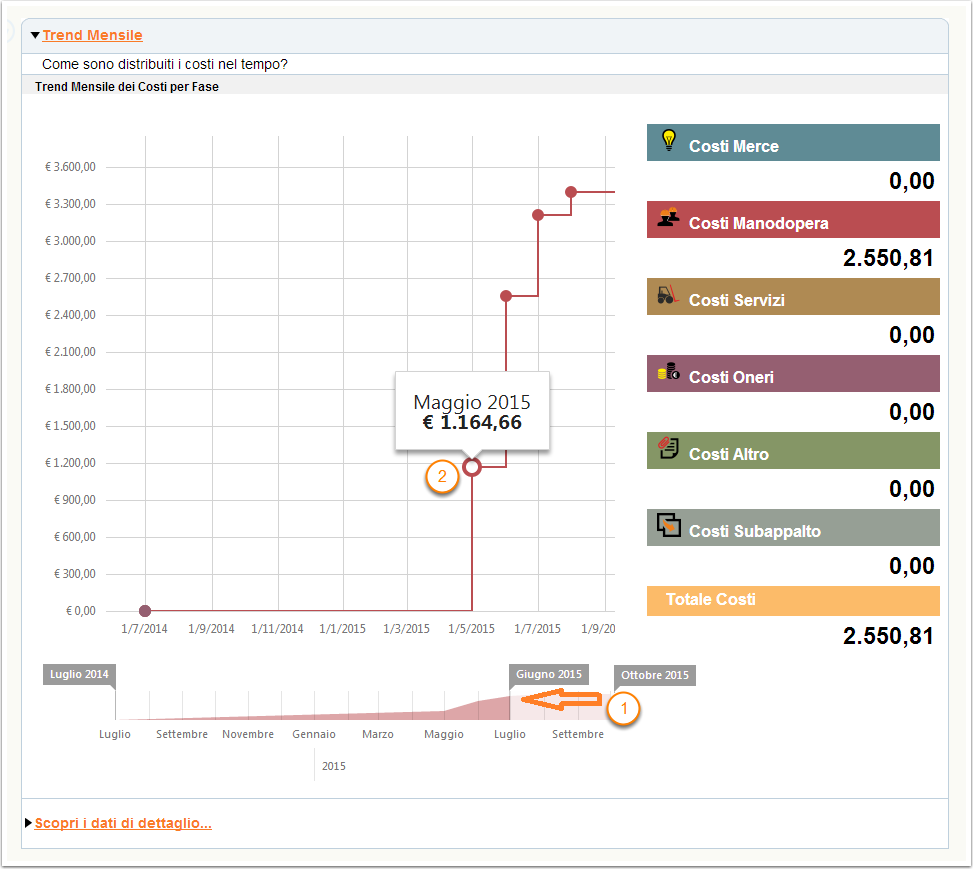The image size is (973, 869).
Task: Click the Giugno 2015 range slider handle
Action: pos(548,675)
